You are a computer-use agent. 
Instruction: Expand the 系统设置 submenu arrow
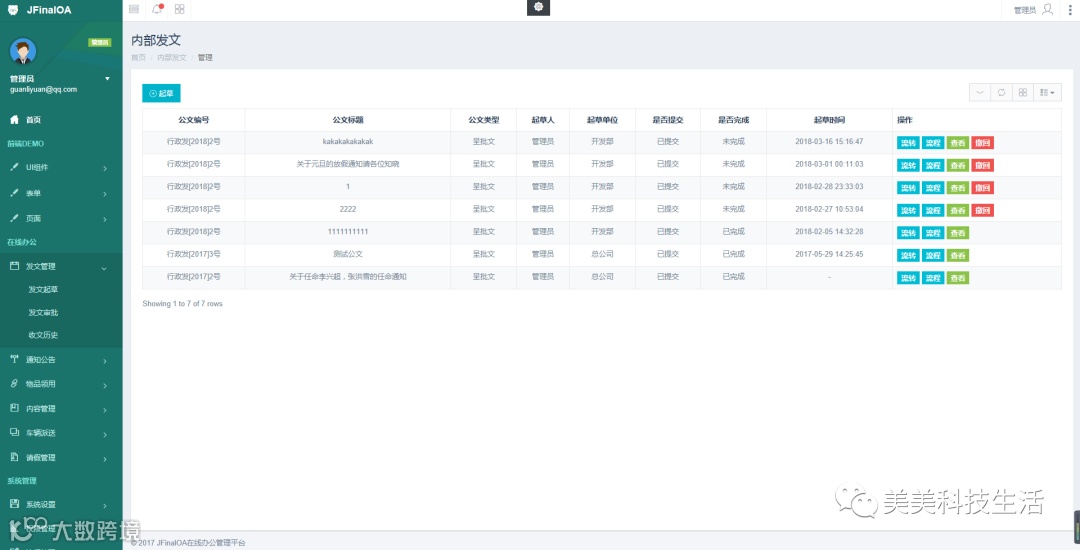pyautogui.click(x=105, y=505)
